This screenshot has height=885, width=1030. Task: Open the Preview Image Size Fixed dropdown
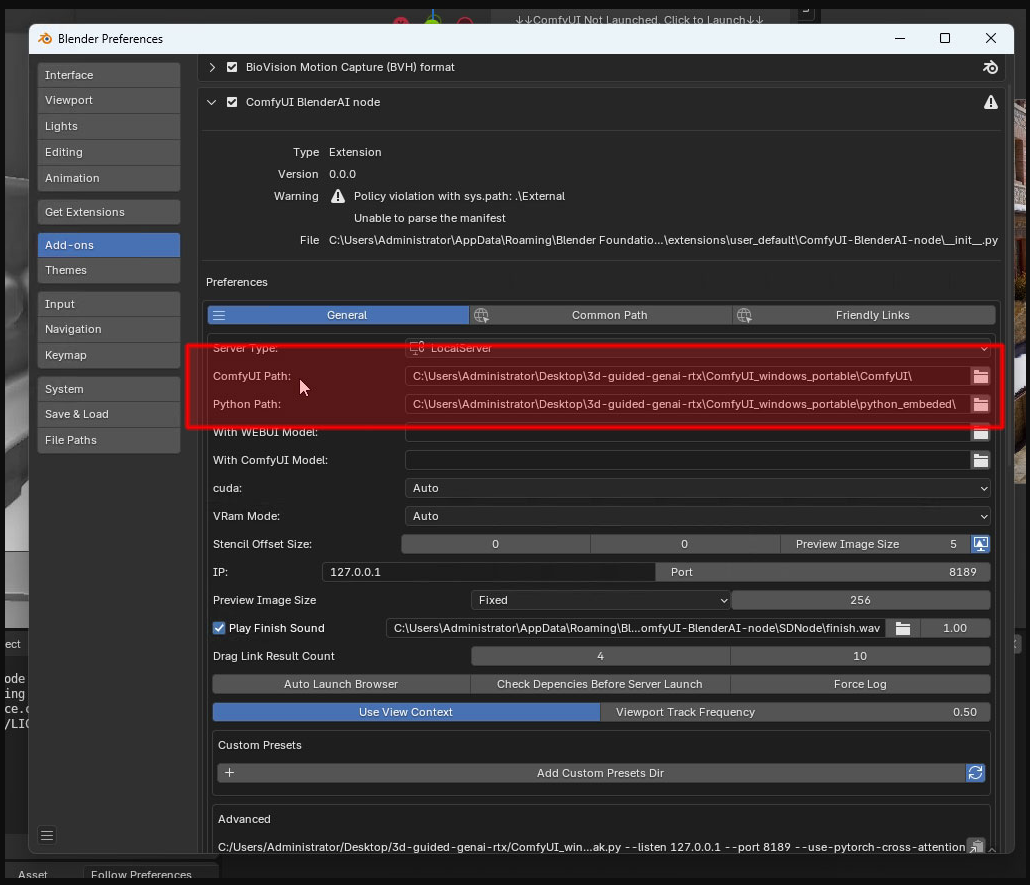click(600, 600)
